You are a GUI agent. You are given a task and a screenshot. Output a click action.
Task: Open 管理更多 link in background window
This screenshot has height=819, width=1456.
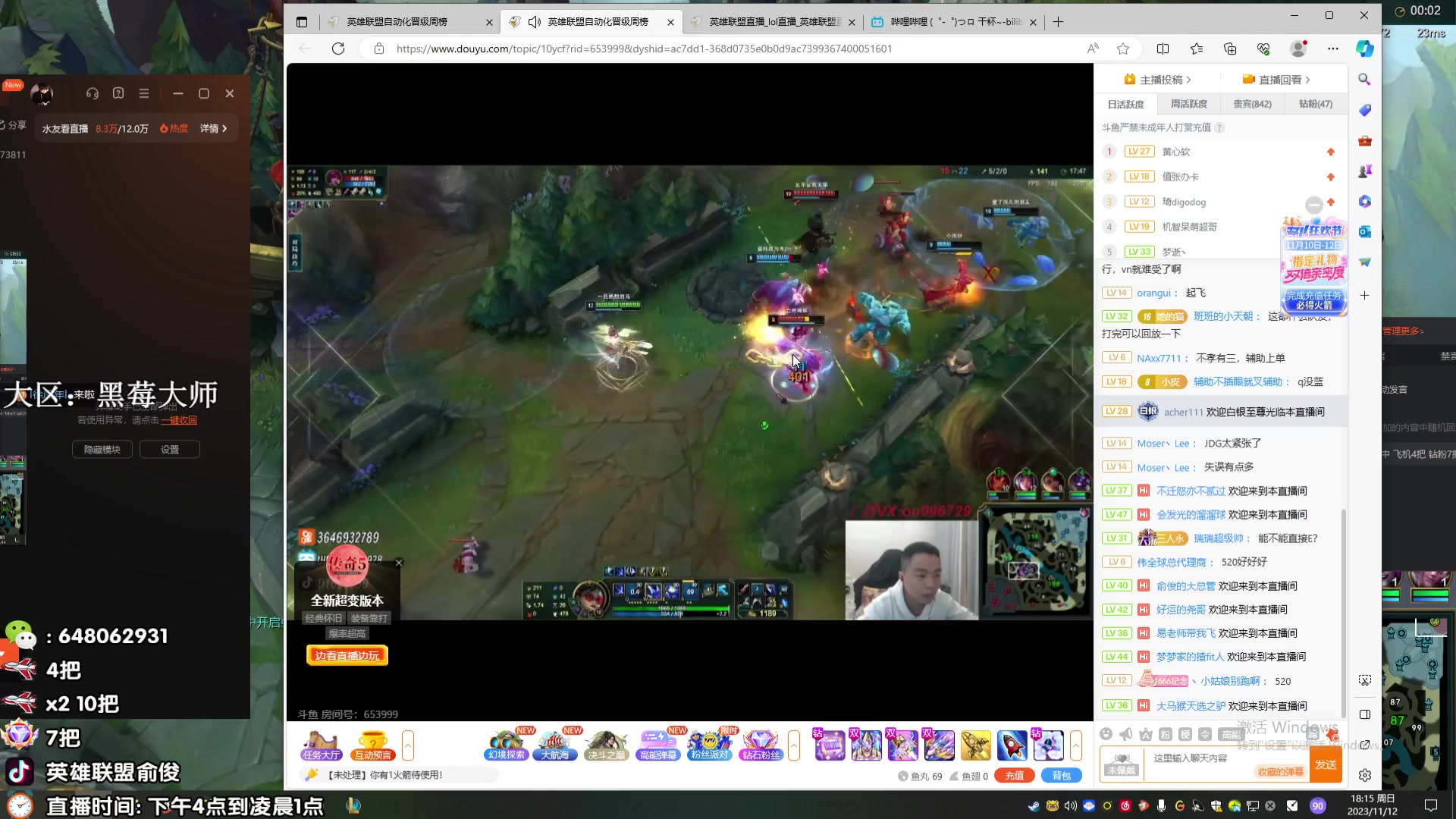coord(1403,331)
